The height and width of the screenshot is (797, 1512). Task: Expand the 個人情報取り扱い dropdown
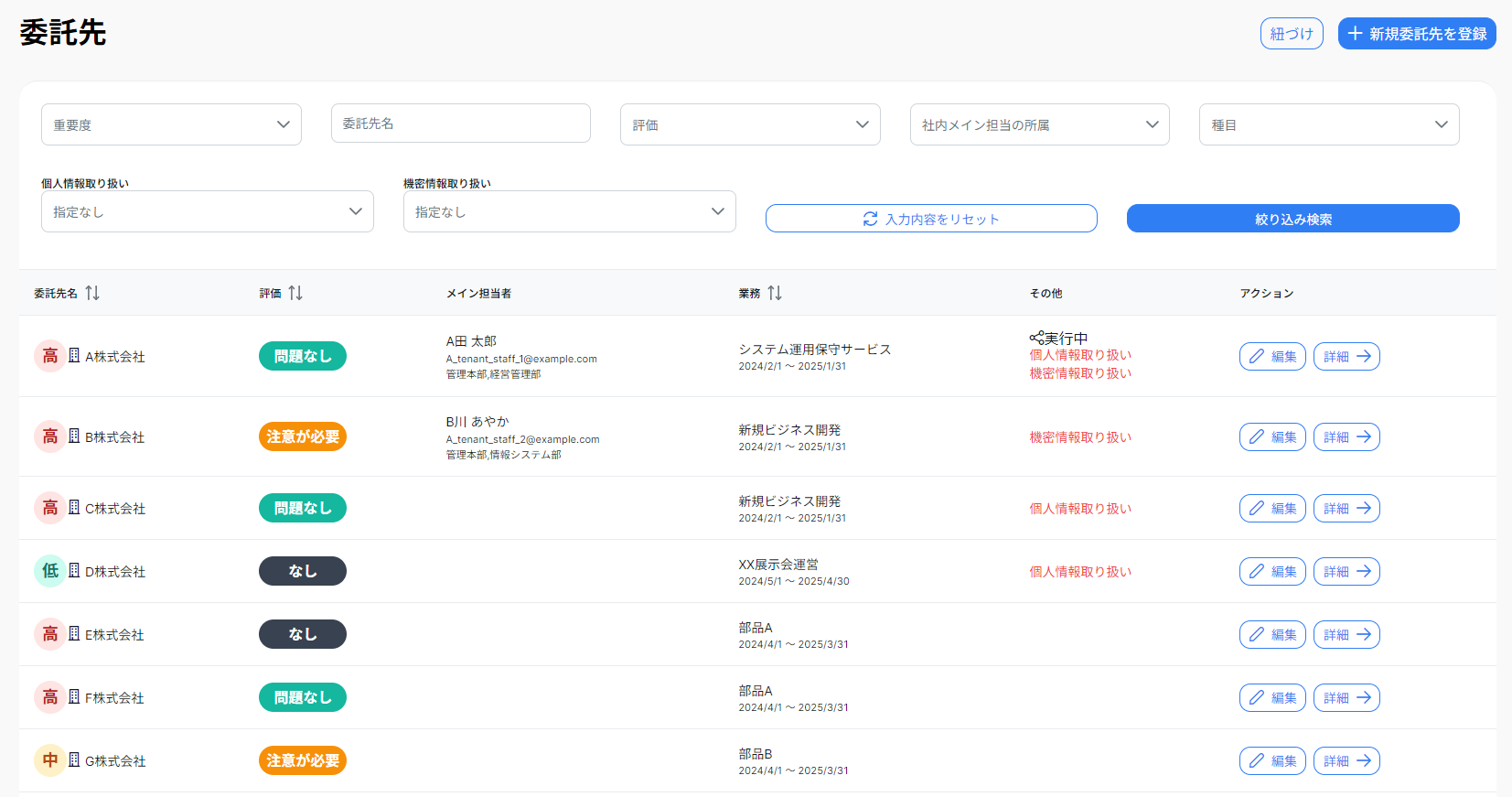(x=208, y=211)
